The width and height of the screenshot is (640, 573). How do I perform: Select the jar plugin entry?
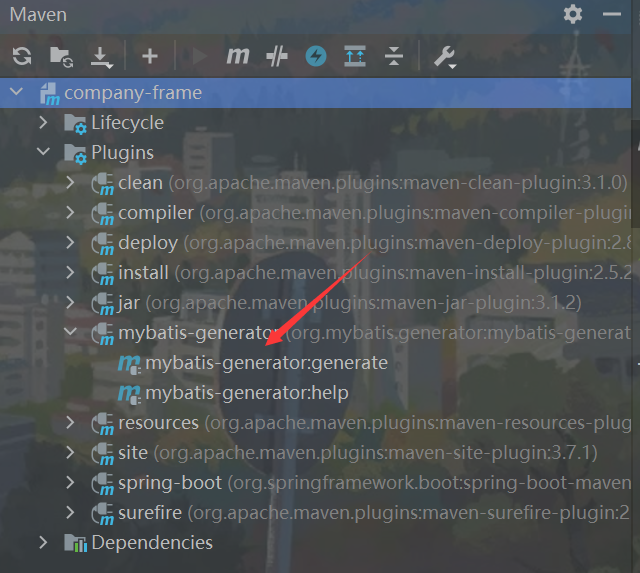pos(350,303)
